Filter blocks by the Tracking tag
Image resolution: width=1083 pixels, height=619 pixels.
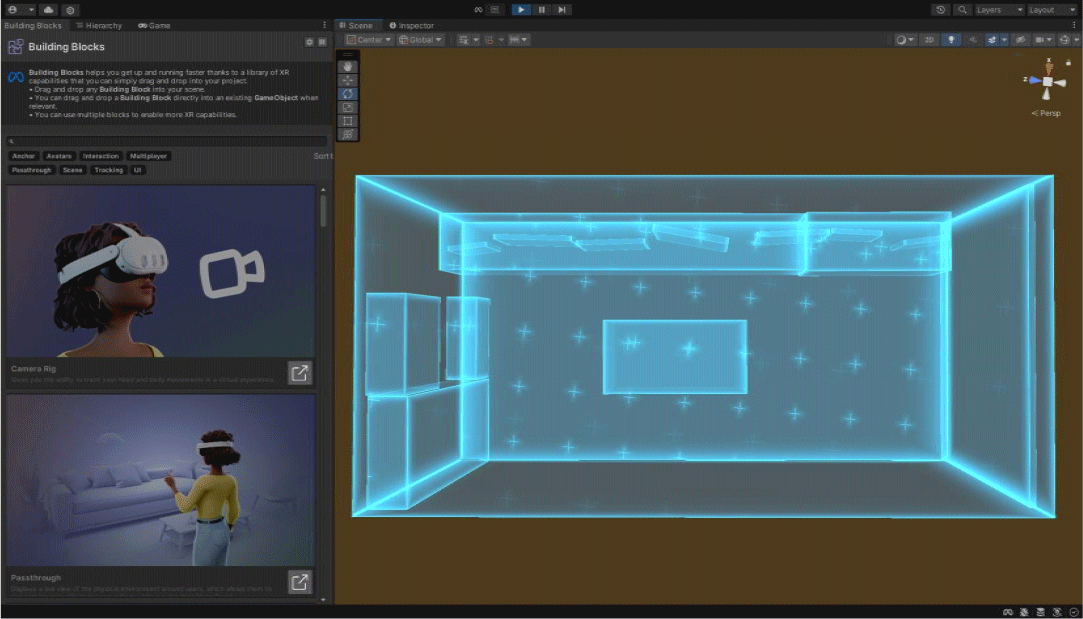(x=108, y=170)
